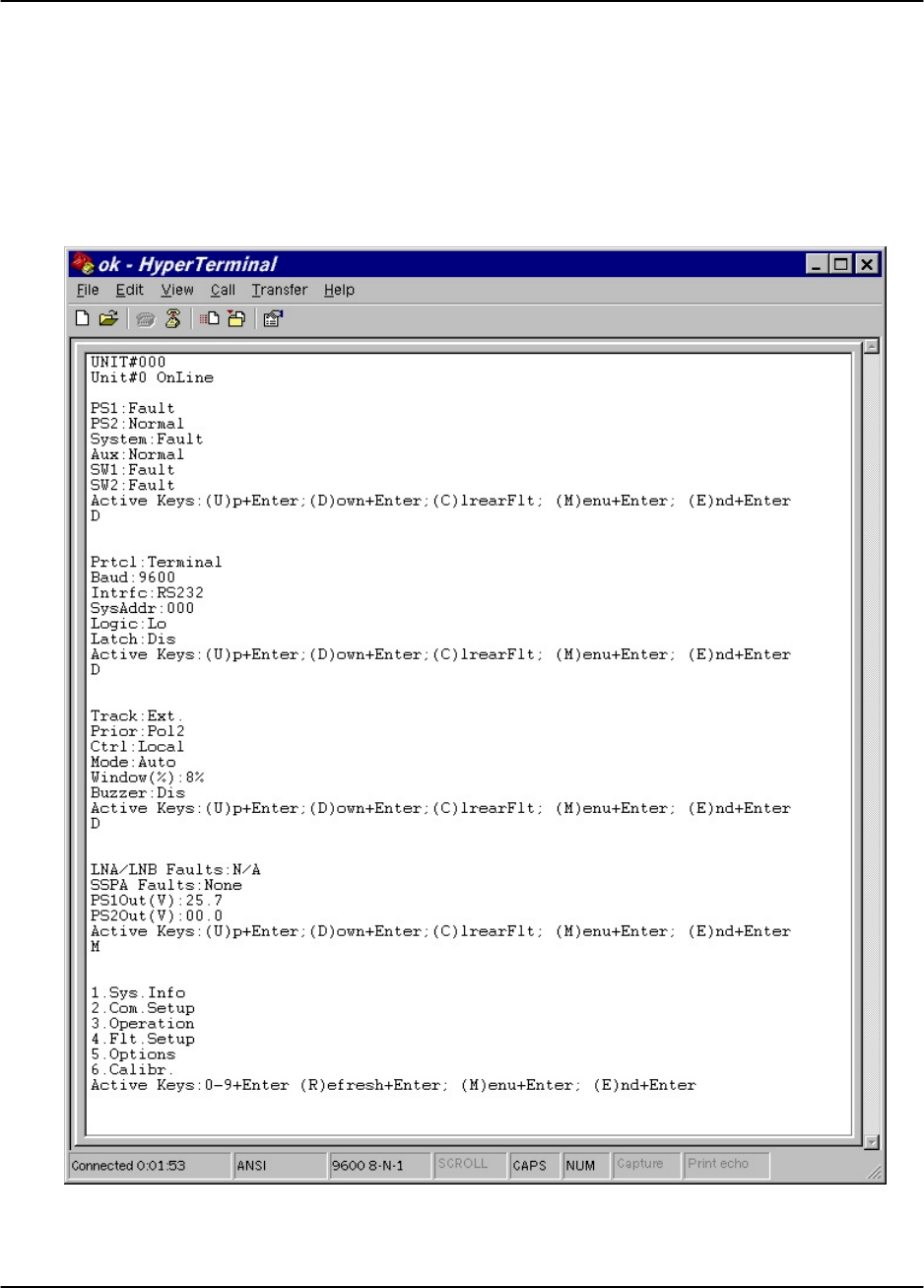Screen dimensions: 924x1288
Task: Click the '2.Com.Setup' menu line
Action: 143,1008
